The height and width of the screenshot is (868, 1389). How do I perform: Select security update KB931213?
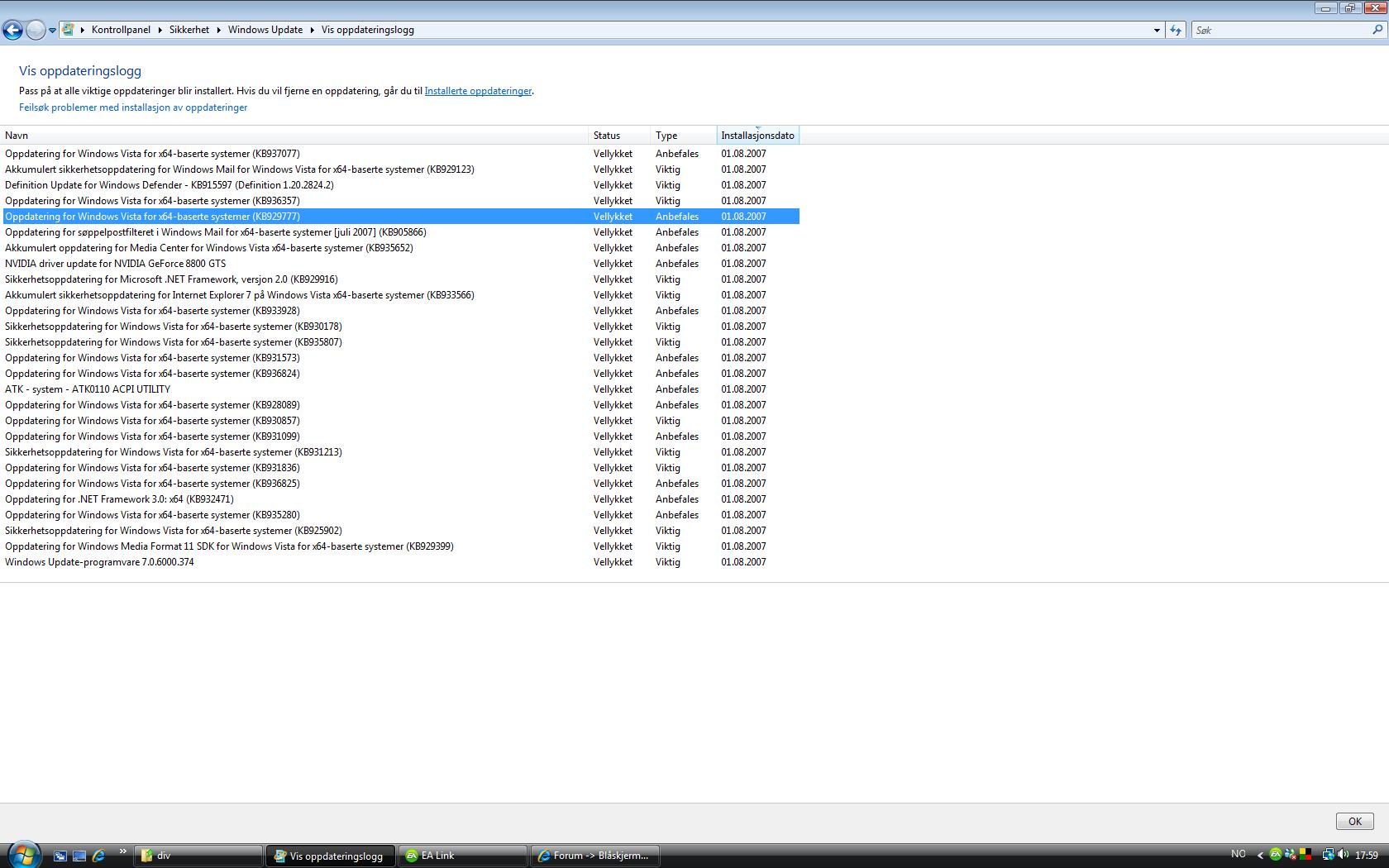pyautogui.click(x=401, y=452)
